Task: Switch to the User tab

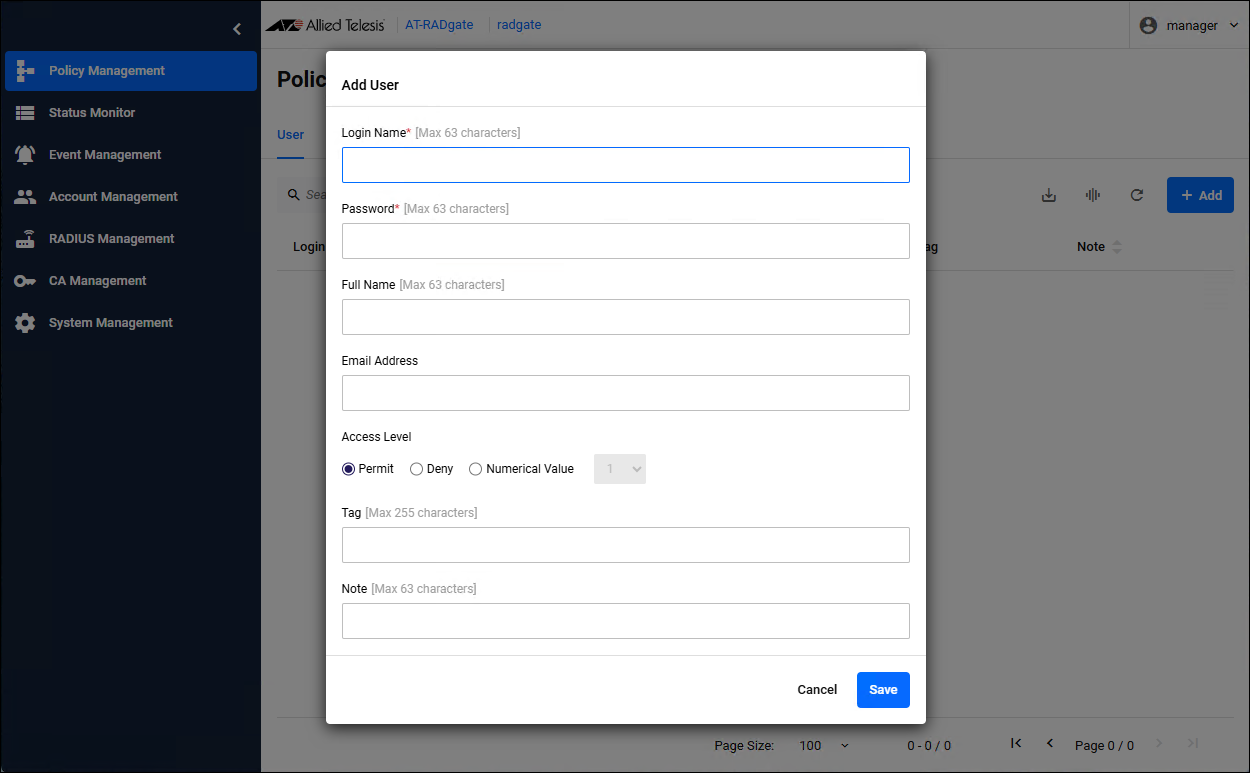Action: [x=291, y=135]
